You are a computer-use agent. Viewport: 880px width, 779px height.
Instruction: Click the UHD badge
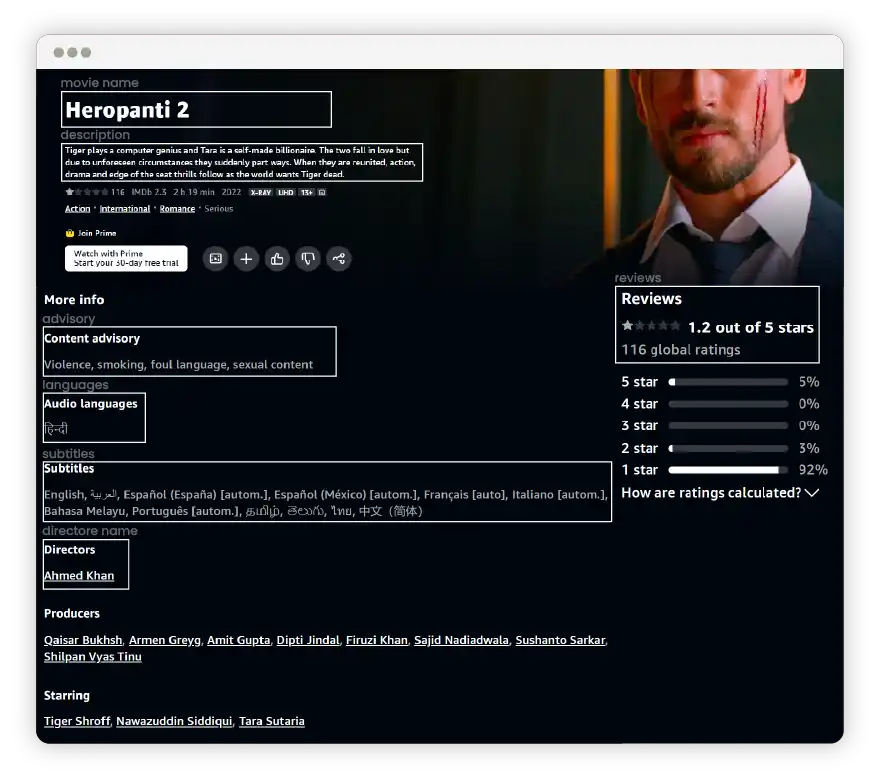(x=286, y=193)
